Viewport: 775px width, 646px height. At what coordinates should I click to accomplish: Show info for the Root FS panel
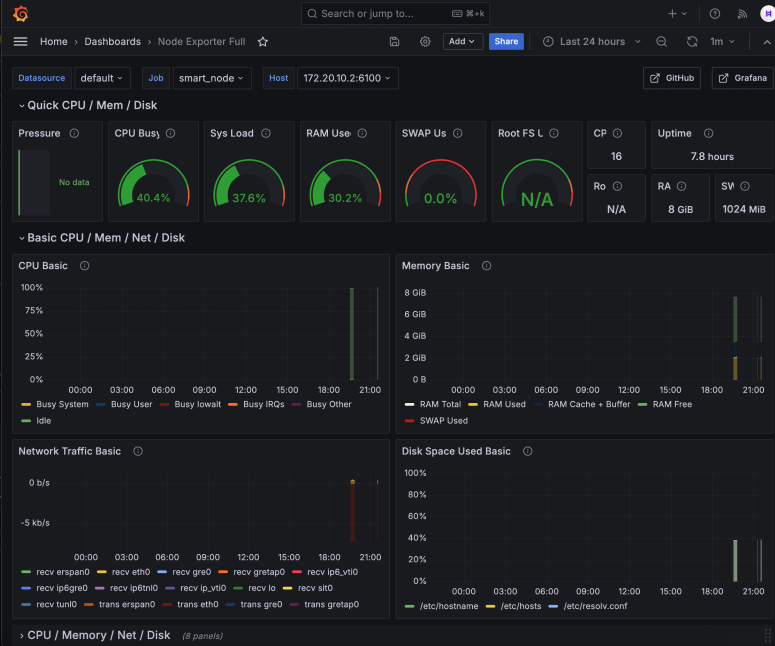tap(554, 133)
